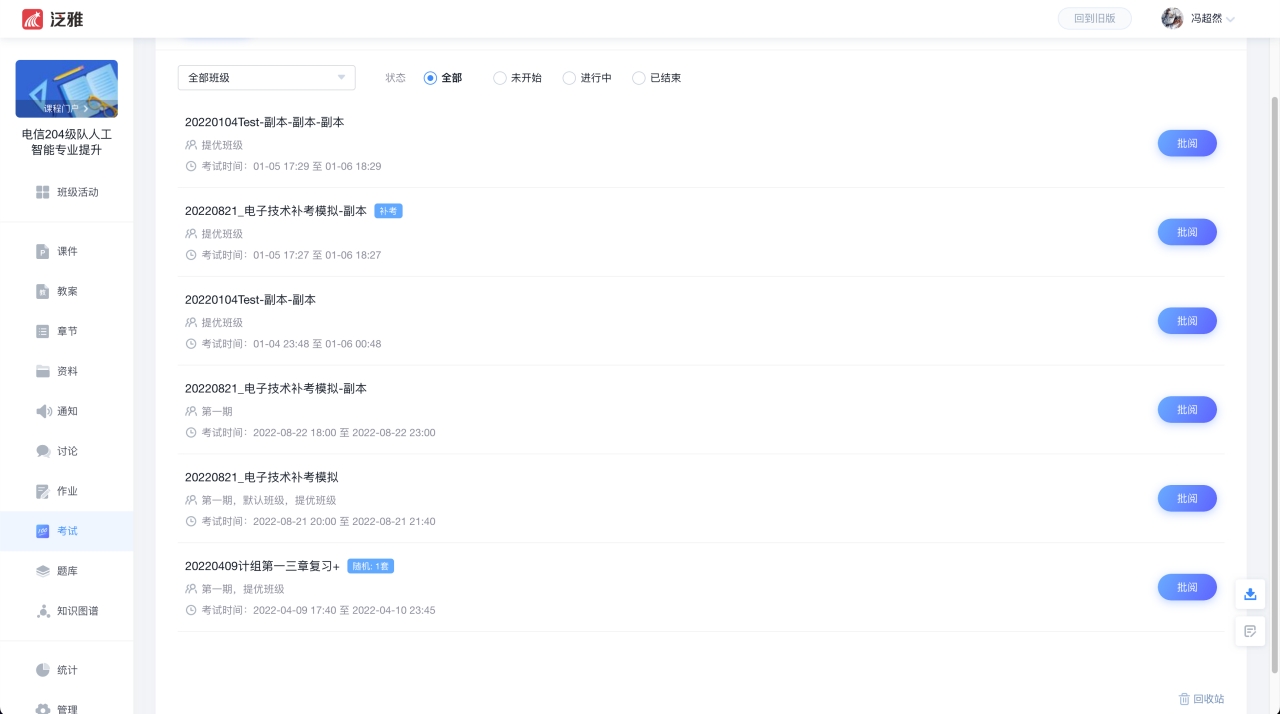
Task: Click 批阅 for 20220104Test-副本-副本-副本
Action: coord(1187,143)
